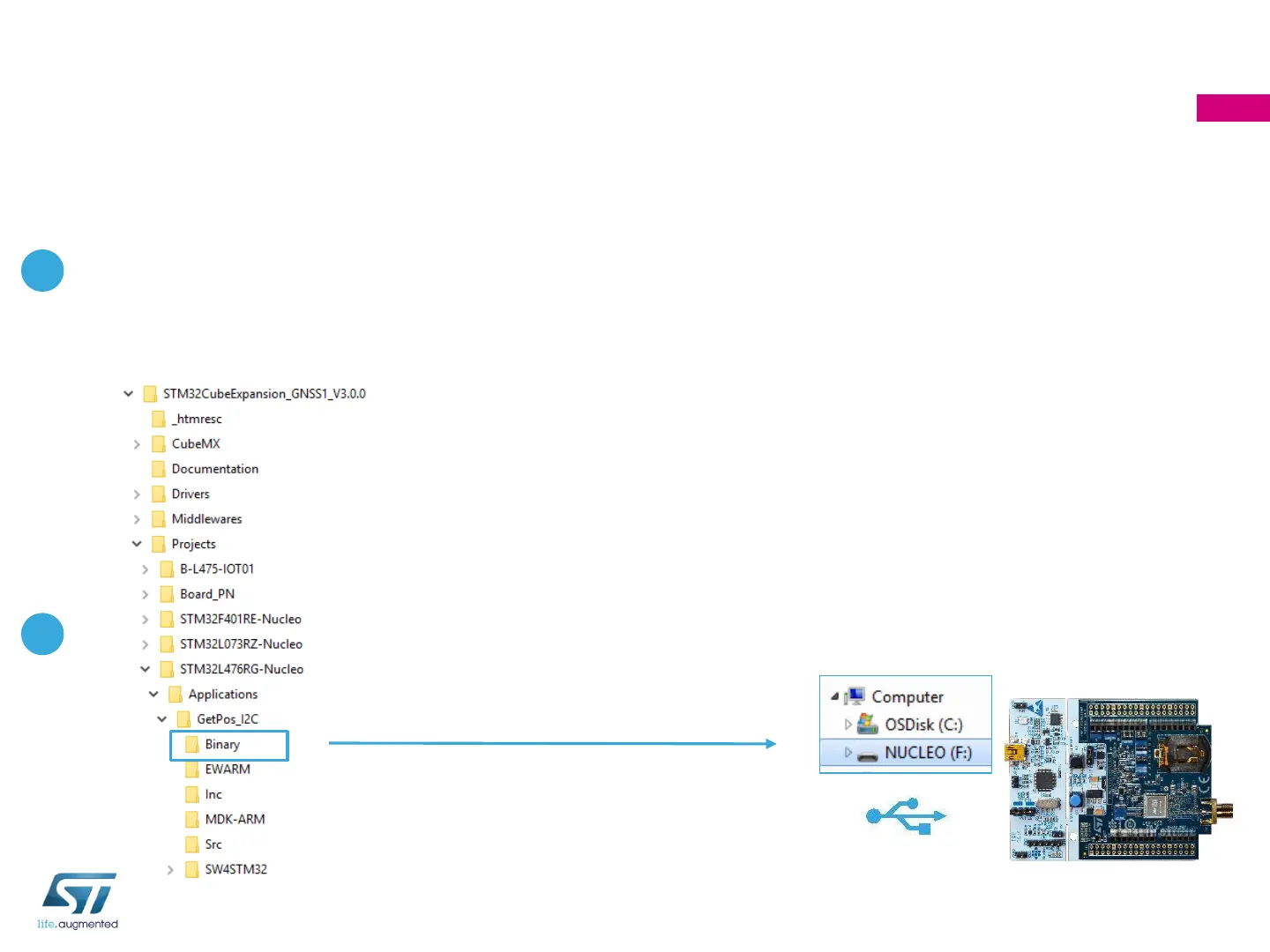Viewport: 1270px width, 952px height.
Task: Click the Nucleo board photo
Action: pyautogui.click(x=1122, y=779)
